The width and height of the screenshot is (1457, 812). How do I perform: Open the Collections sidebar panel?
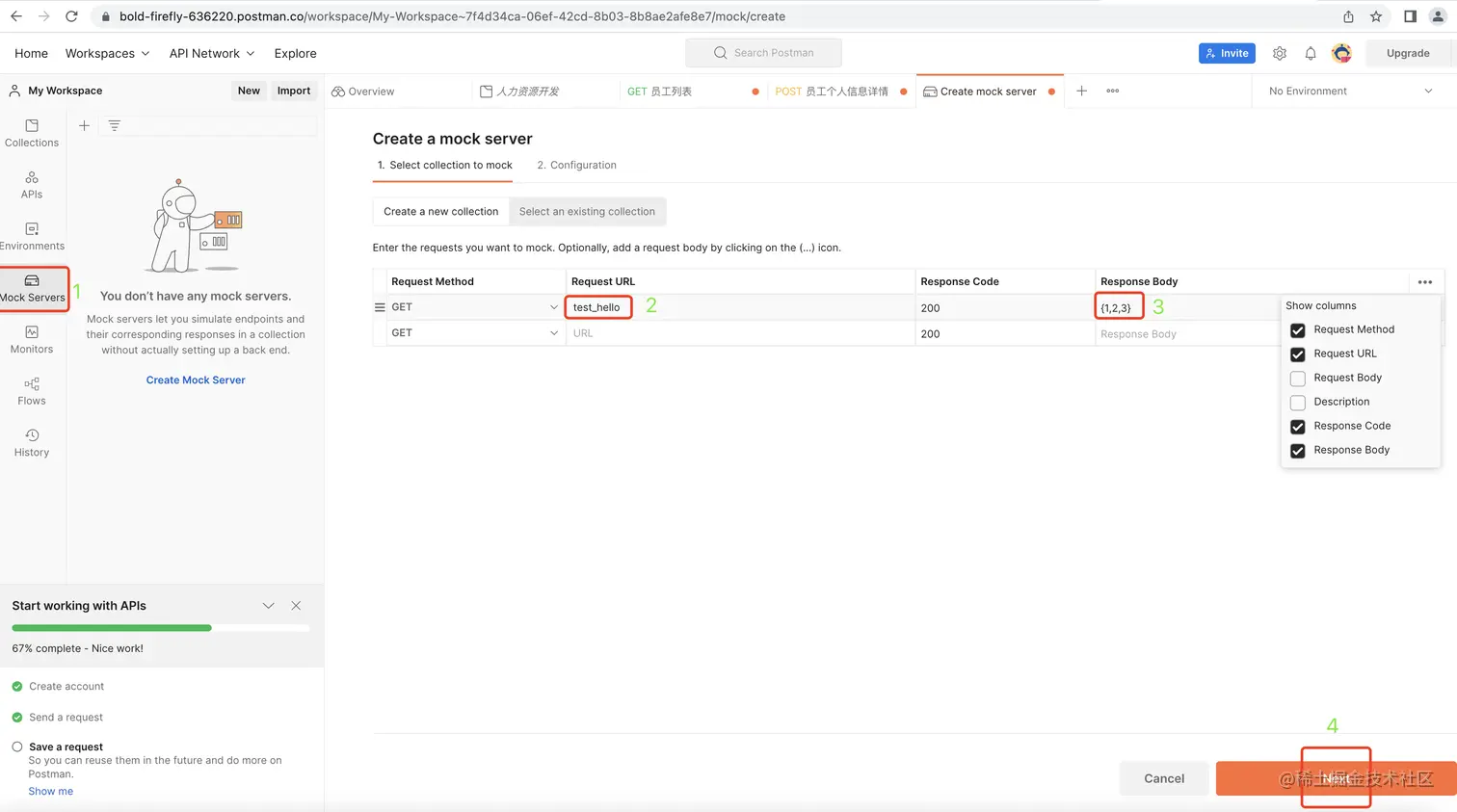tap(32, 133)
